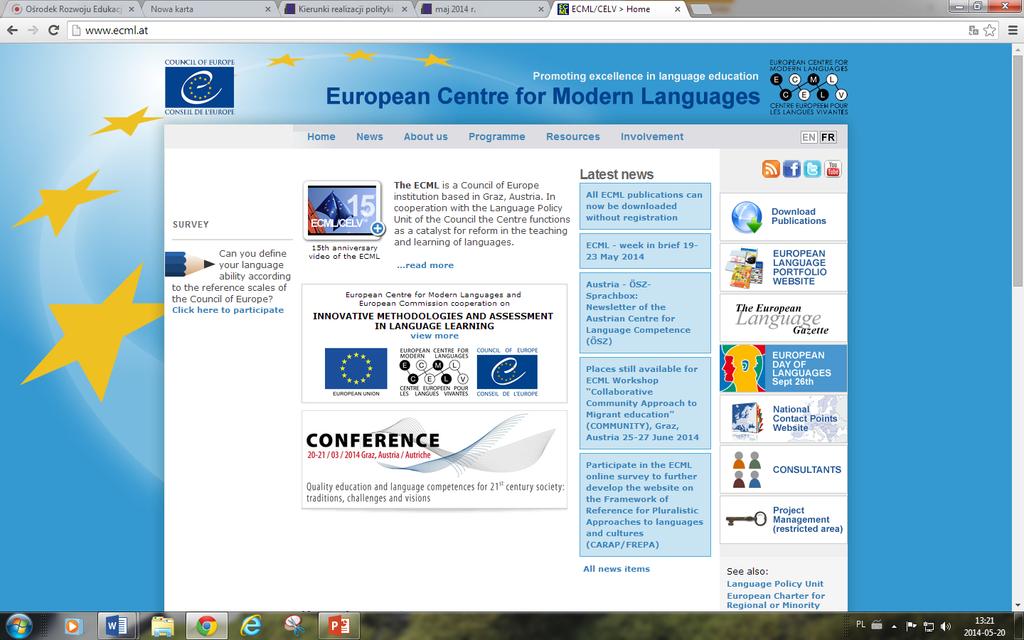The width and height of the screenshot is (1024, 640).
Task: Open the RSS feed icon
Action: point(771,169)
